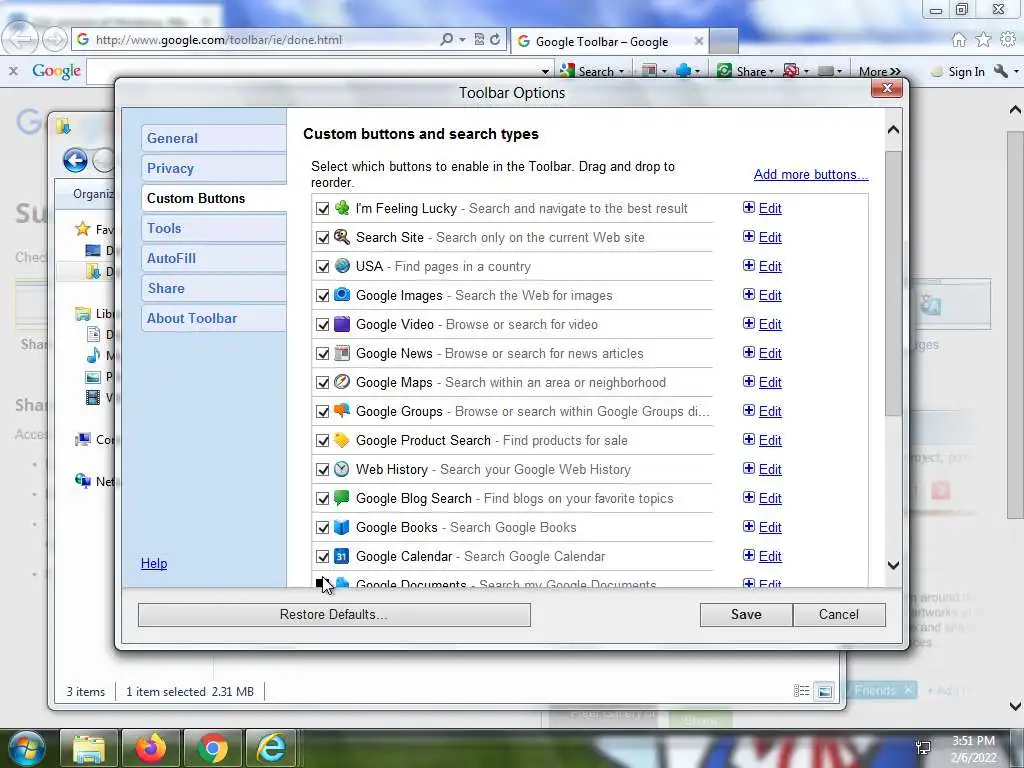Click the Save button

pos(746,615)
